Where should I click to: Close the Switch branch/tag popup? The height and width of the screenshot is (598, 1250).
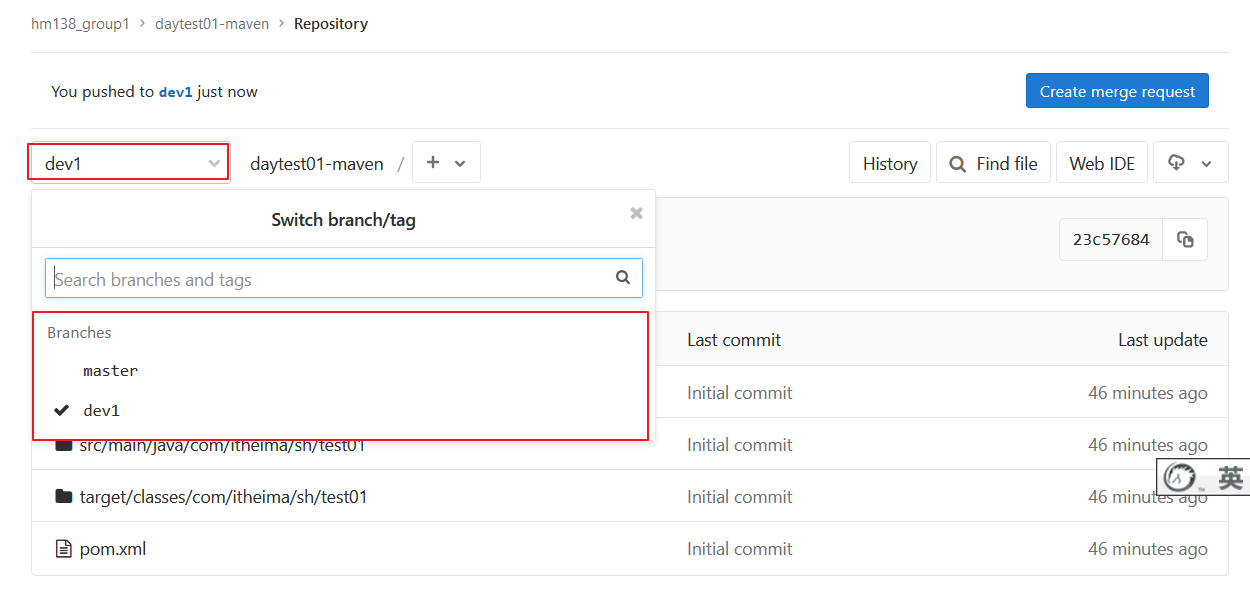(x=636, y=213)
